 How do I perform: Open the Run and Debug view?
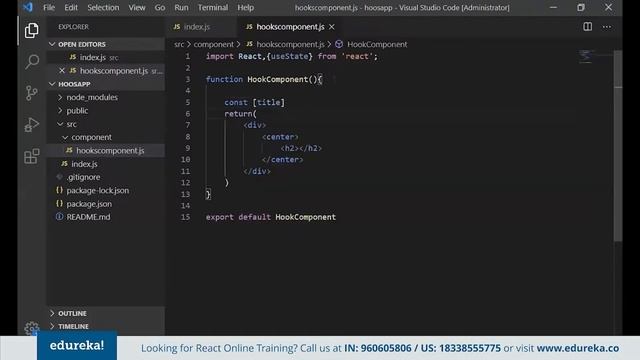pos(31,124)
